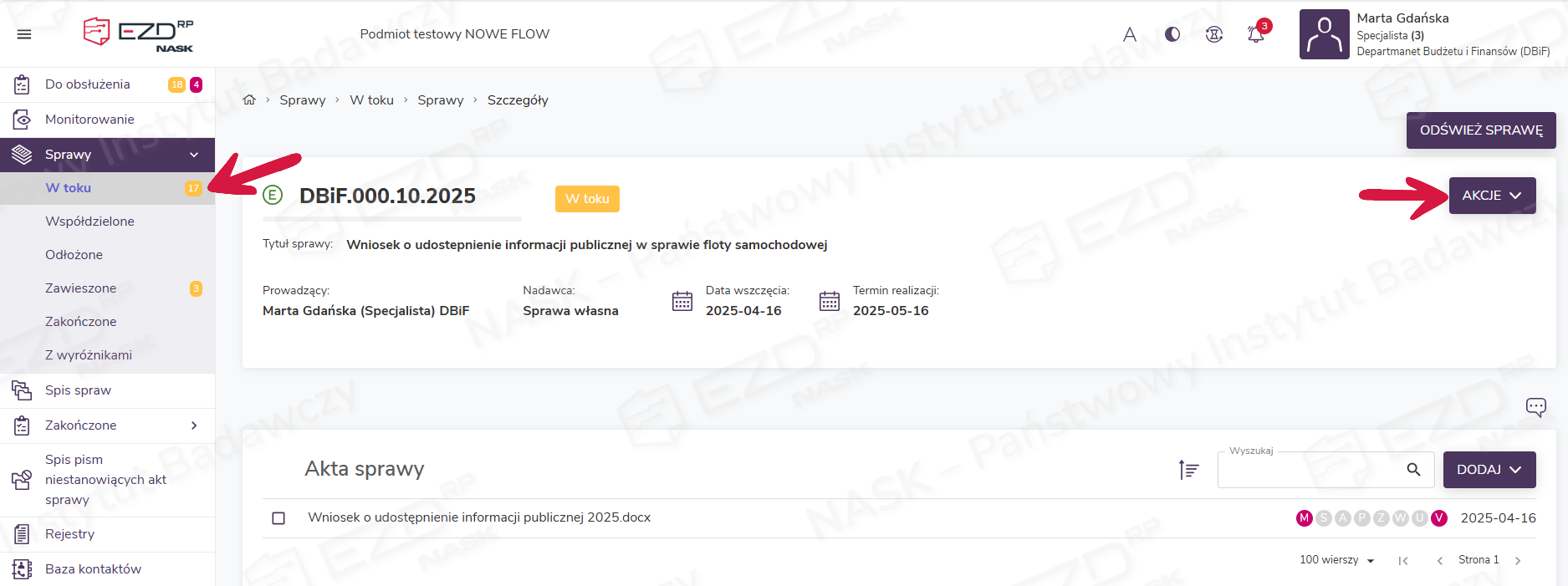Click the home breadcrumb icon
The image size is (1568, 586).
point(249,100)
